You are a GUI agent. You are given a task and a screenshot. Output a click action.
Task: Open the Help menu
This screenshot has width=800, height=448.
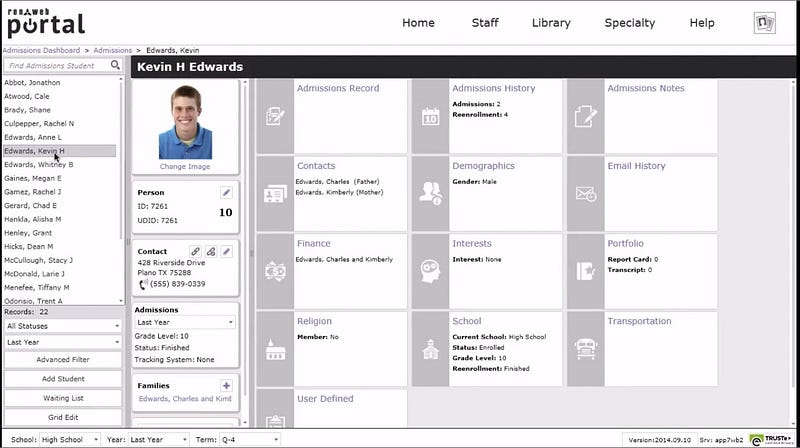tap(702, 23)
